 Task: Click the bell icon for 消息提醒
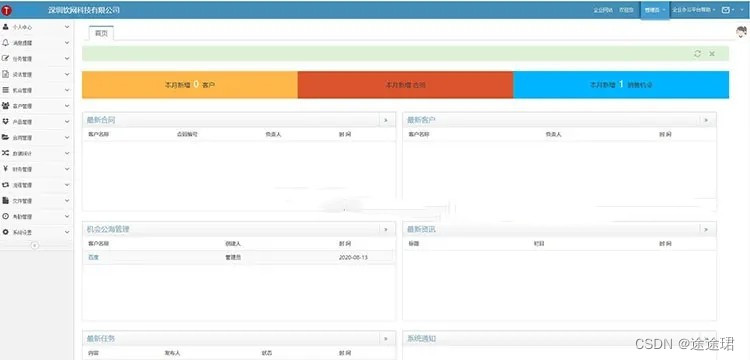click(5, 43)
